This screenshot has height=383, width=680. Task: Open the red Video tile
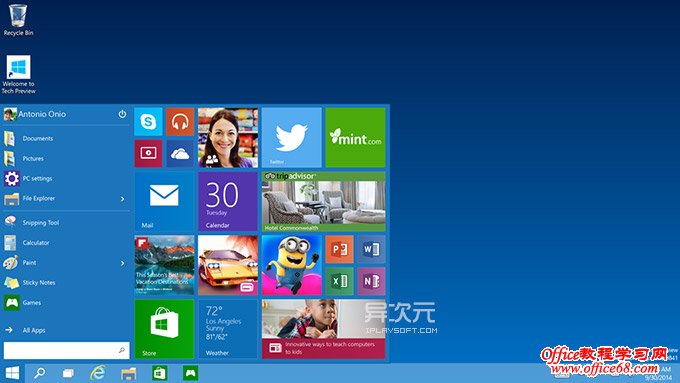tap(148, 154)
